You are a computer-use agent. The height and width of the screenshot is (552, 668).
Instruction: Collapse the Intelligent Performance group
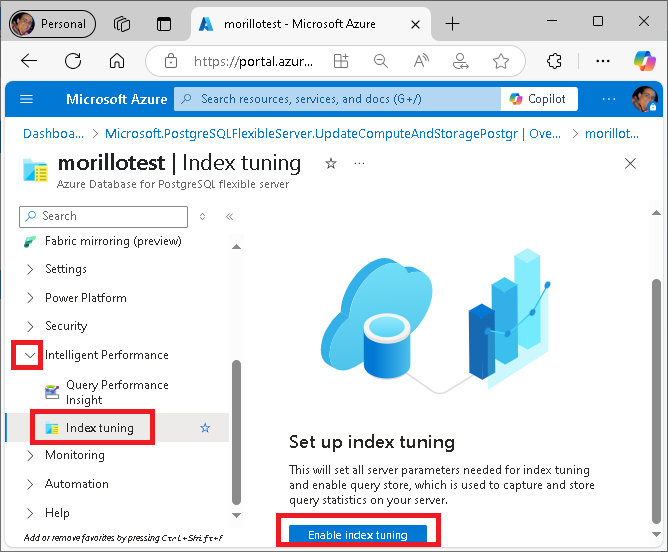[x=30, y=355]
